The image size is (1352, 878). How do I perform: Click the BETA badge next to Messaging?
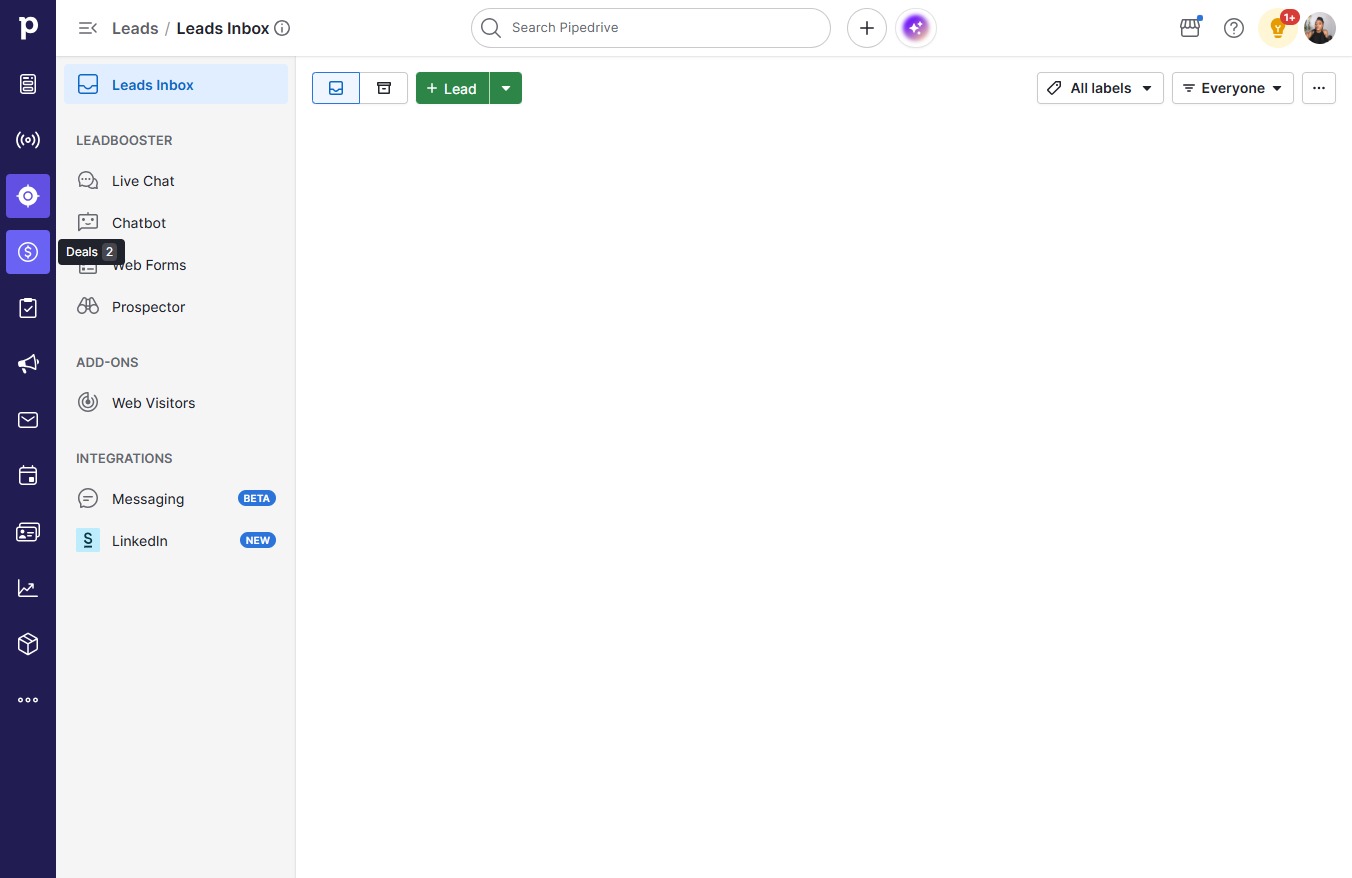257,498
